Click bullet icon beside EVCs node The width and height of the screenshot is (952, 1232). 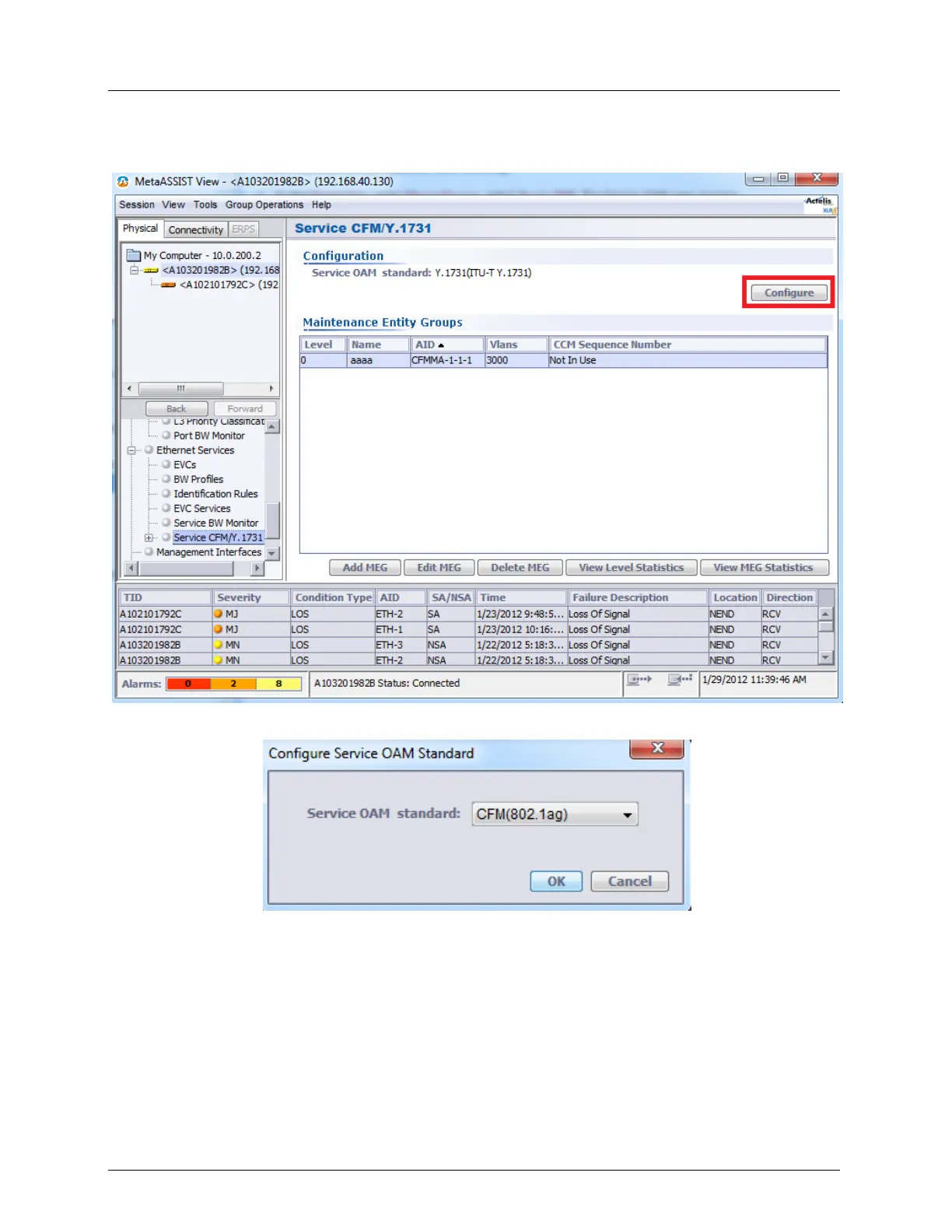pos(166,464)
